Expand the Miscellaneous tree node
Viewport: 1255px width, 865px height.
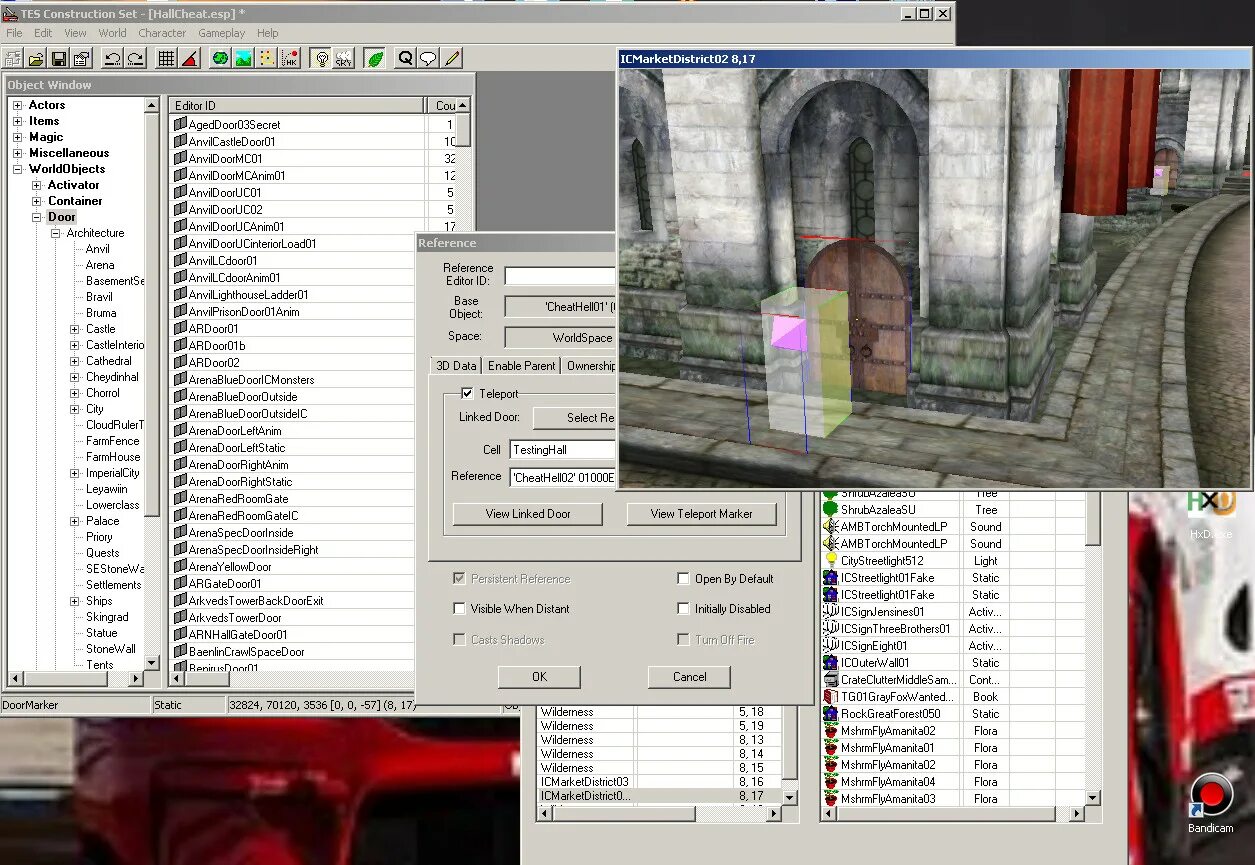pyautogui.click(x=17, y=153)
